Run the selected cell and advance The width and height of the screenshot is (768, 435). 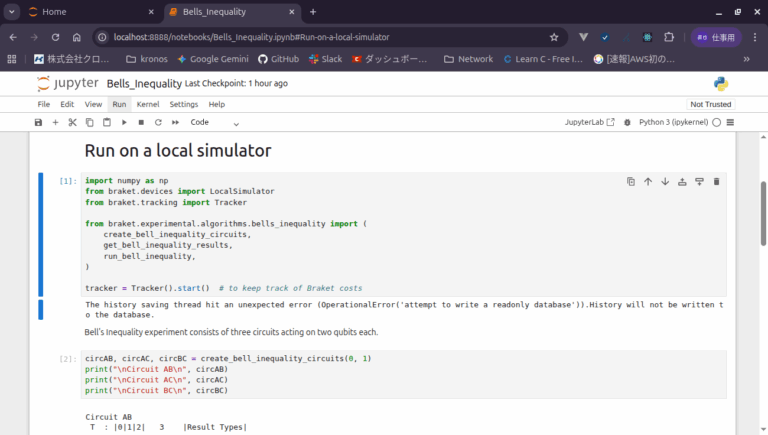124,122
